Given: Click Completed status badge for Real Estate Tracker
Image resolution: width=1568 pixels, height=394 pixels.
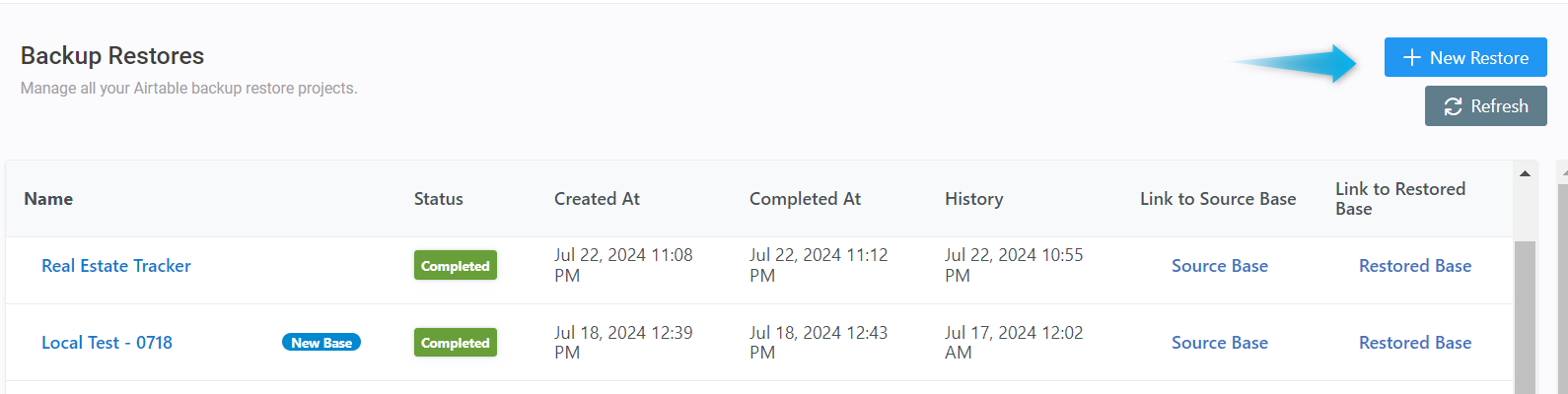Looking at the screenshot, I should point(455,266).
